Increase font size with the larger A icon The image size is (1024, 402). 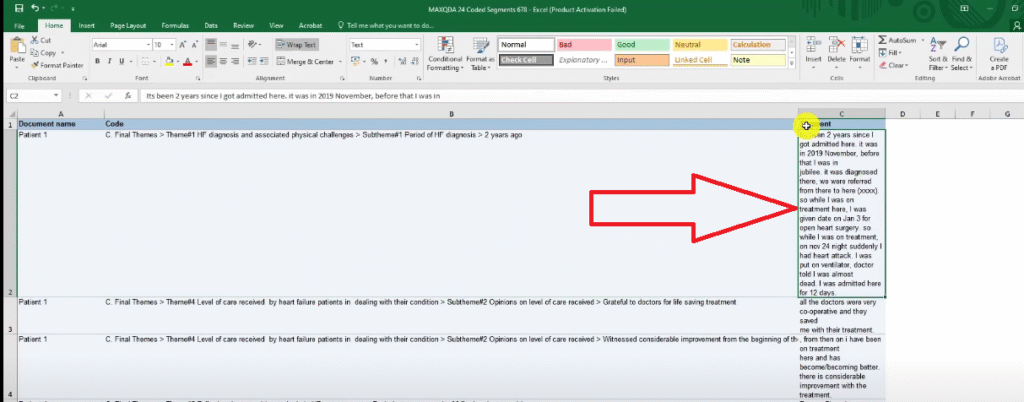[184, 45]
